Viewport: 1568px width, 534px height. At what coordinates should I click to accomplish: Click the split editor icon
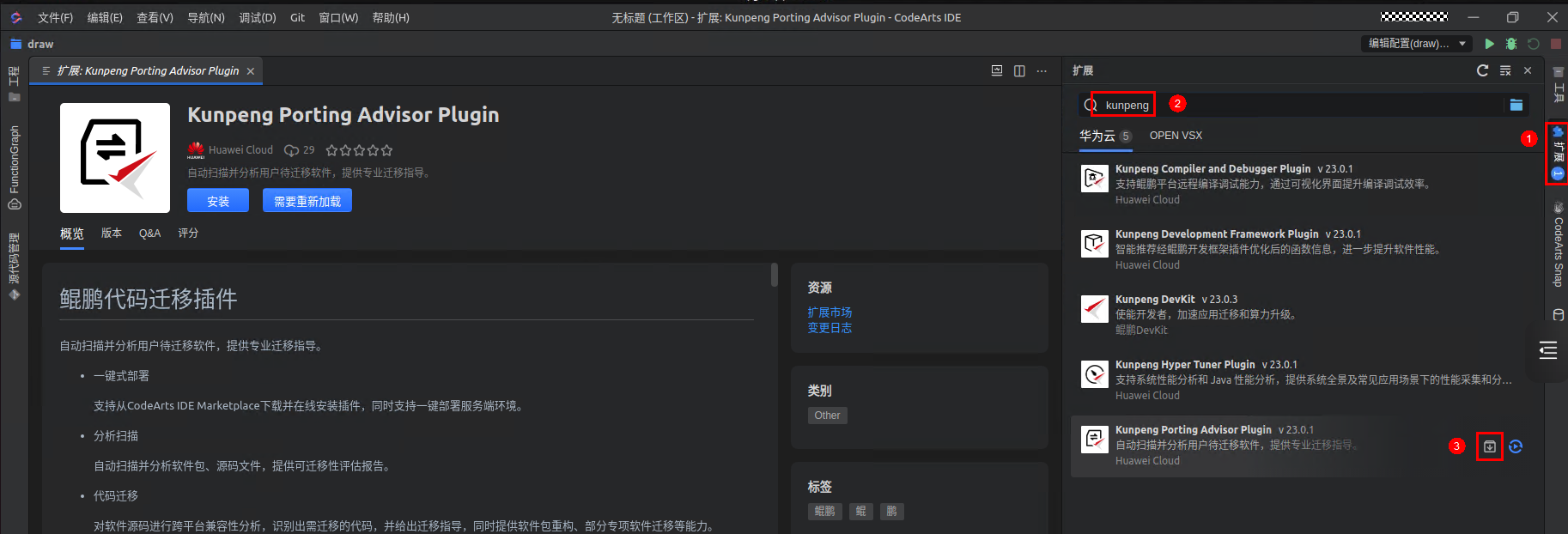pos(1019,70)
